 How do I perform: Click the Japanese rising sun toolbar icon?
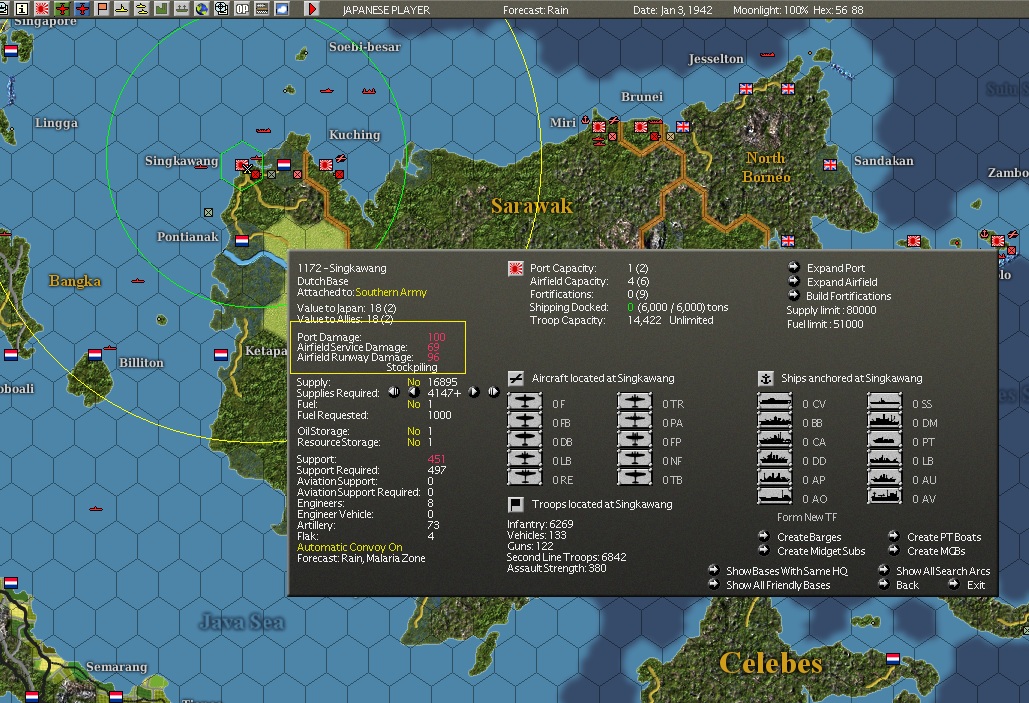(x=42, y=9)
